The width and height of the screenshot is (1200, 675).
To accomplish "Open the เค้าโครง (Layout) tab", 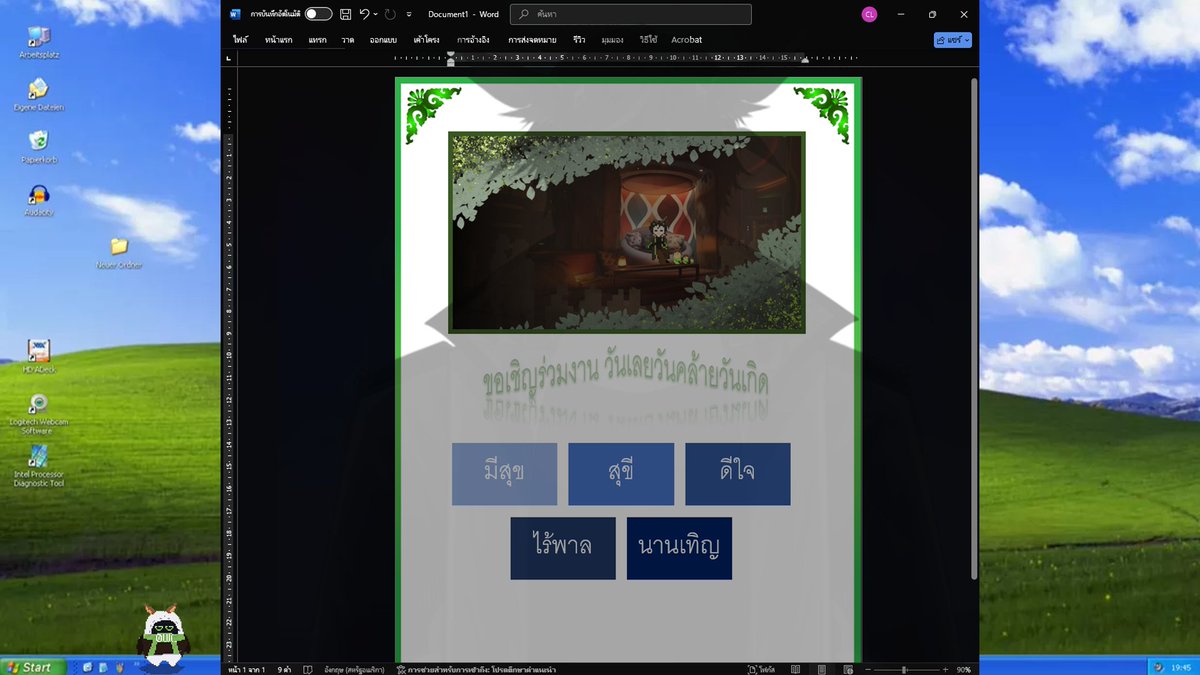I will pos(428,40).
